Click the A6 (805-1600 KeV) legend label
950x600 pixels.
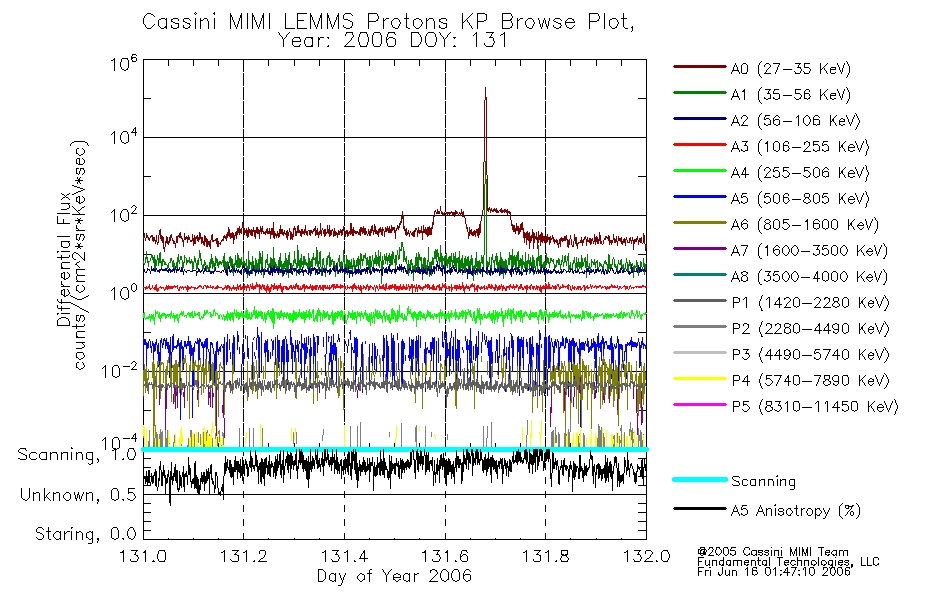805,225
